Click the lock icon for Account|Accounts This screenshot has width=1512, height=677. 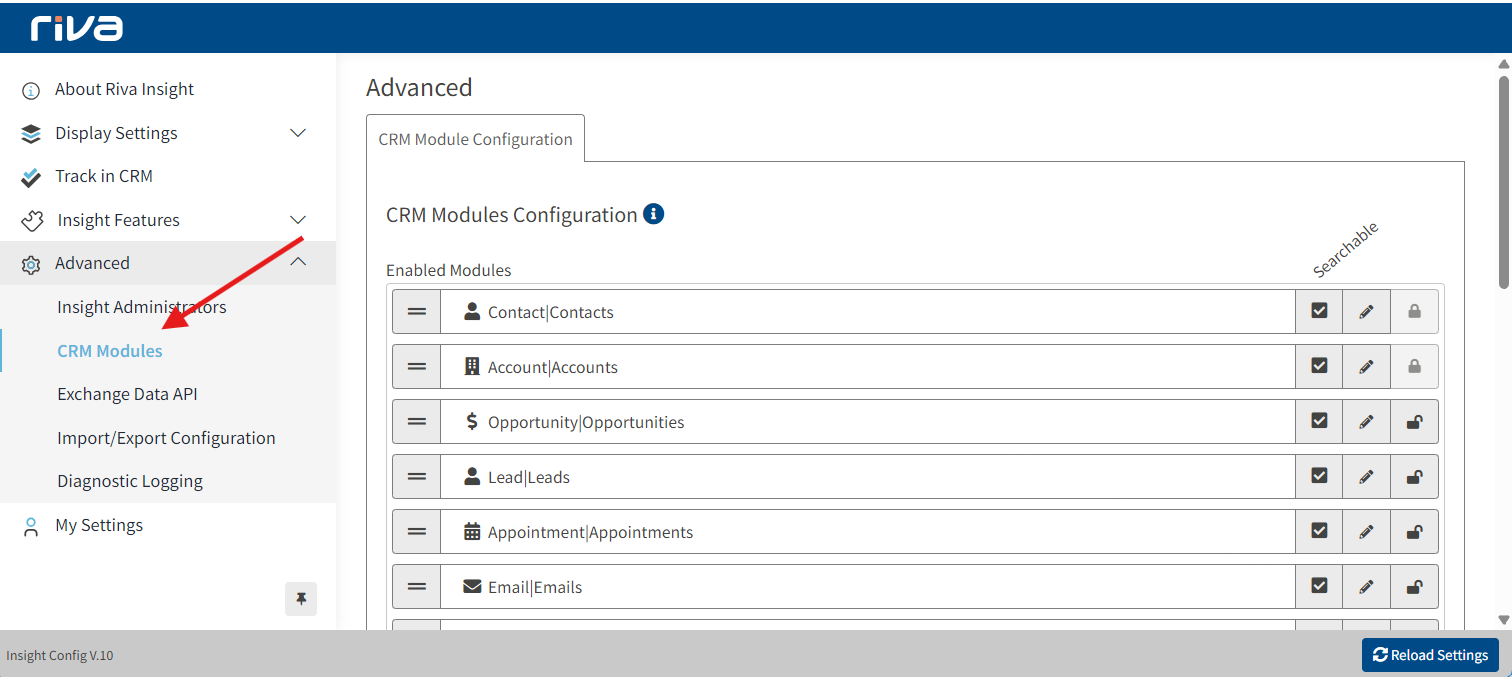(x=1414, y=367)
